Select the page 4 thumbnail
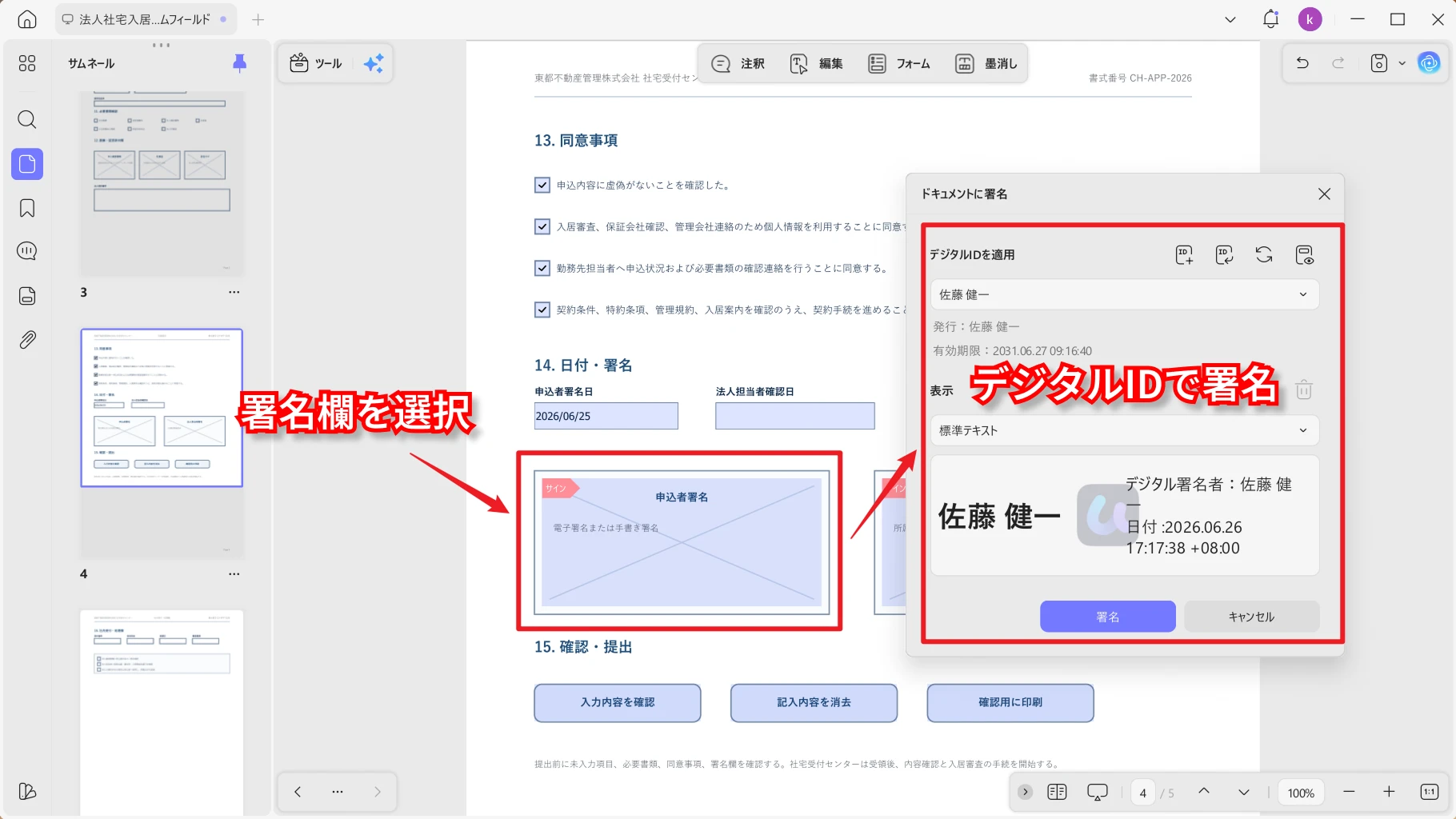The image size is (1456, 819). point(162,408)
